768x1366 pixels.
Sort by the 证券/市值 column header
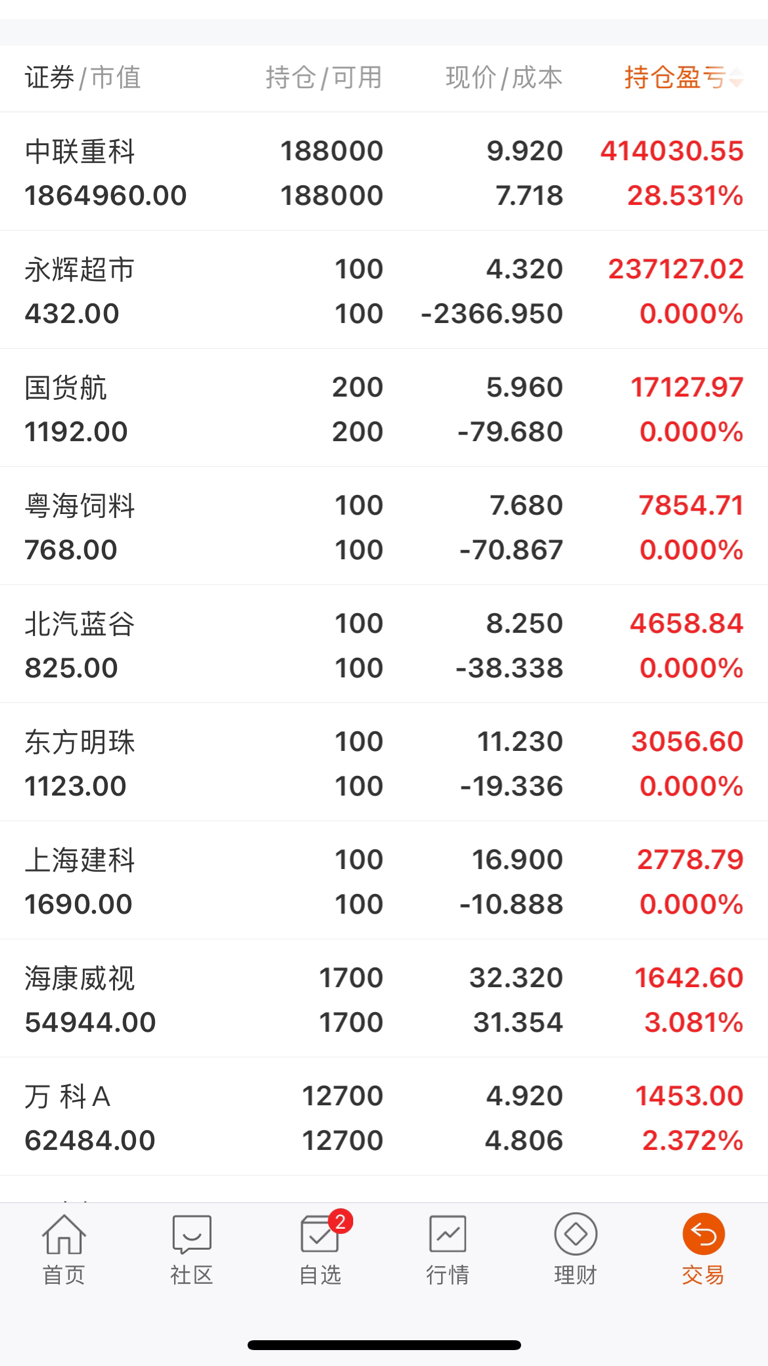(83, 78)
